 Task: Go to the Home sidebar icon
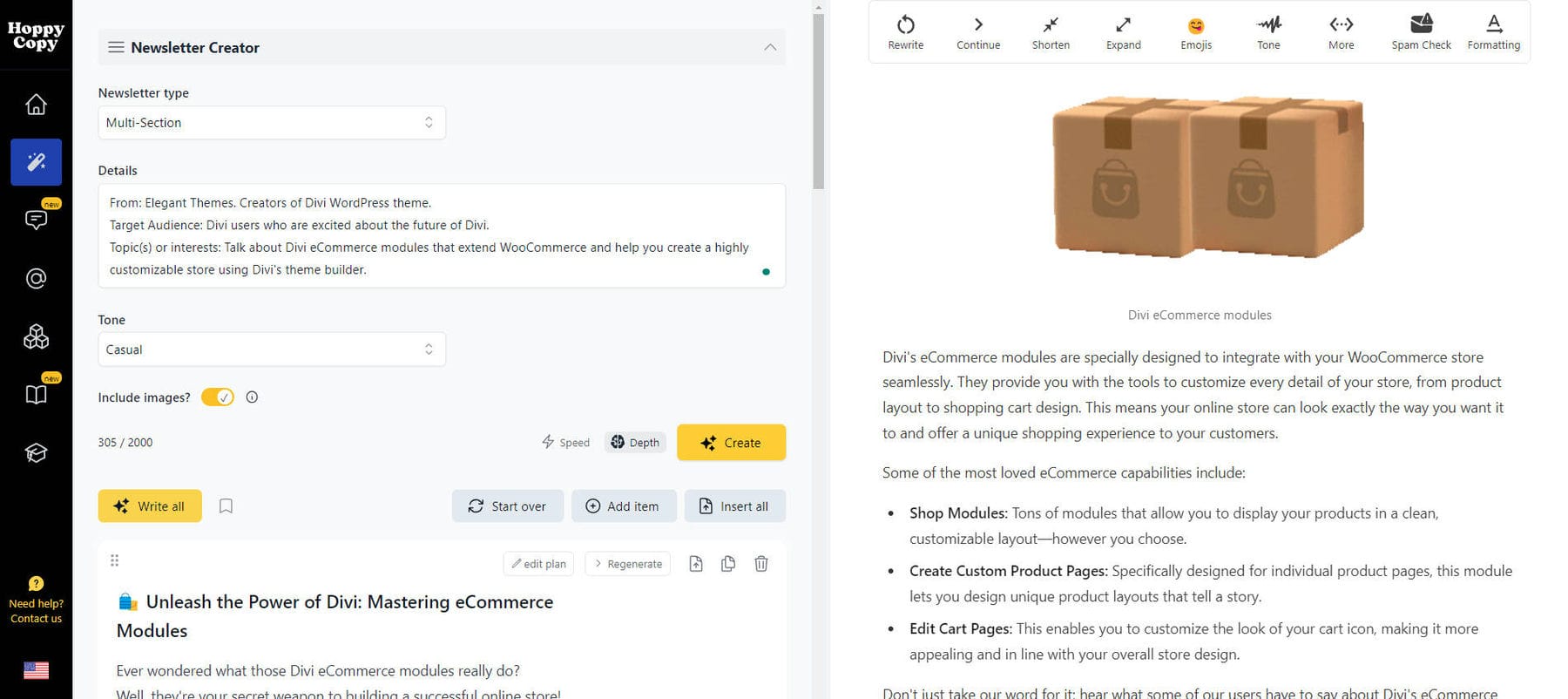coord(36,104)
